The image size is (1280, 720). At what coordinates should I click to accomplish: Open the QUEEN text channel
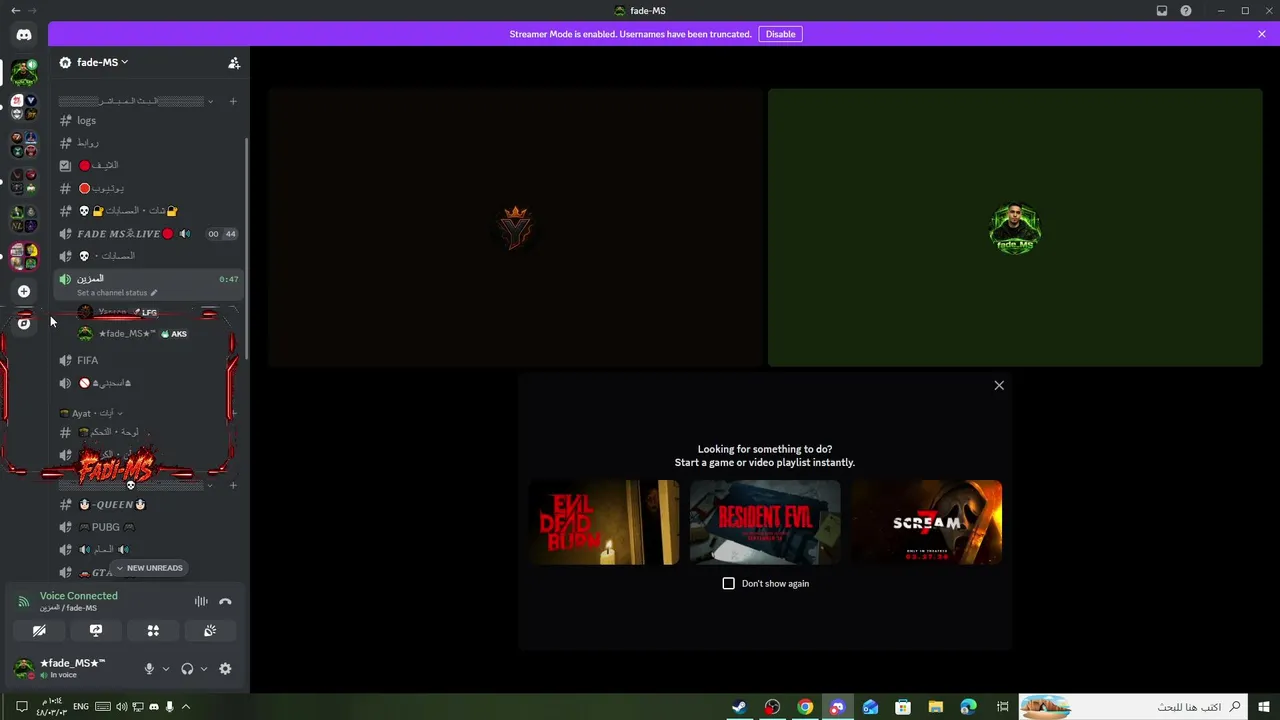pyautogui.click(x=149, y=504)
